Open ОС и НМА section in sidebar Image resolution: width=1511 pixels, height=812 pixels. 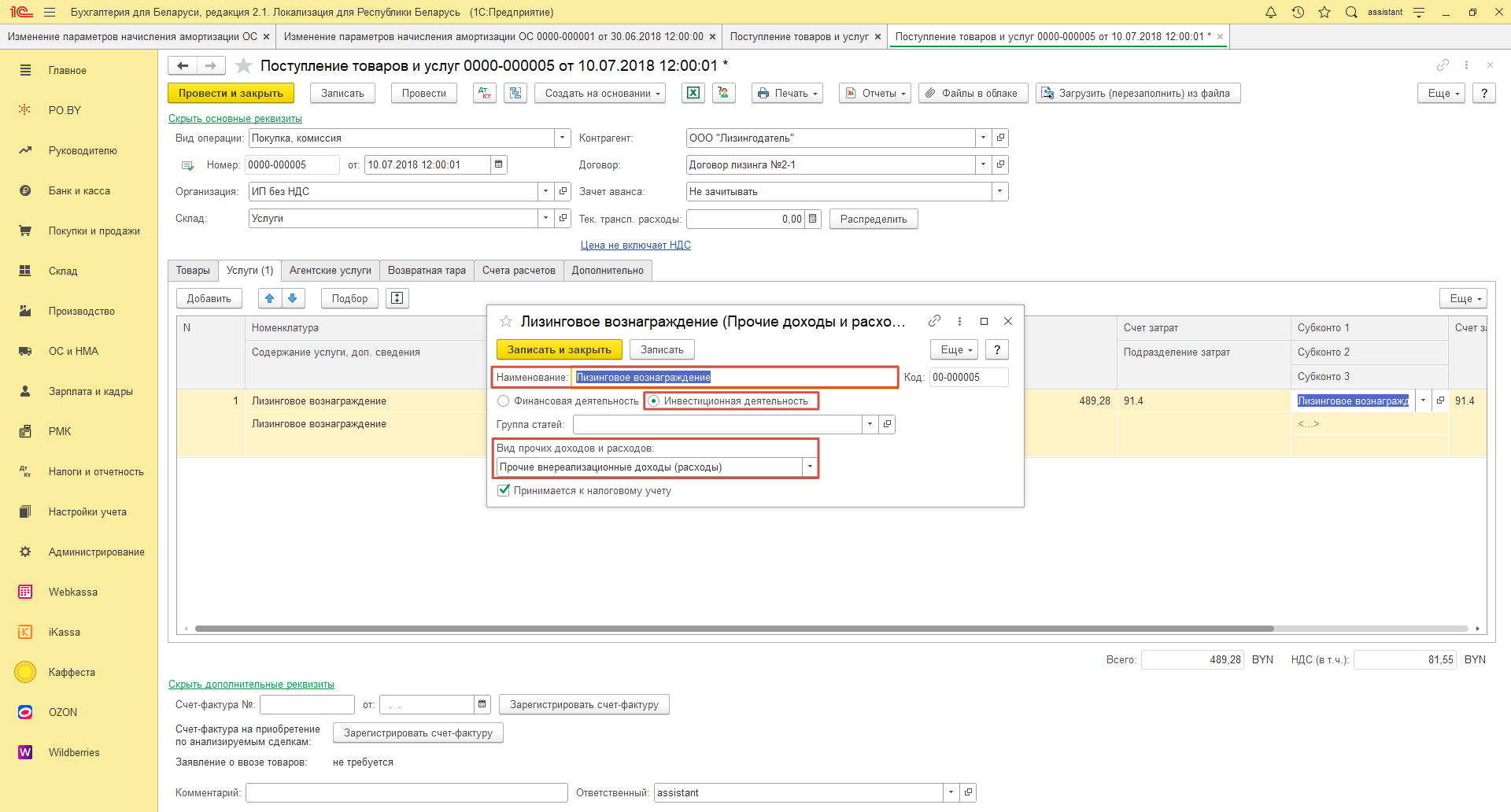click(x=73, y=351)
